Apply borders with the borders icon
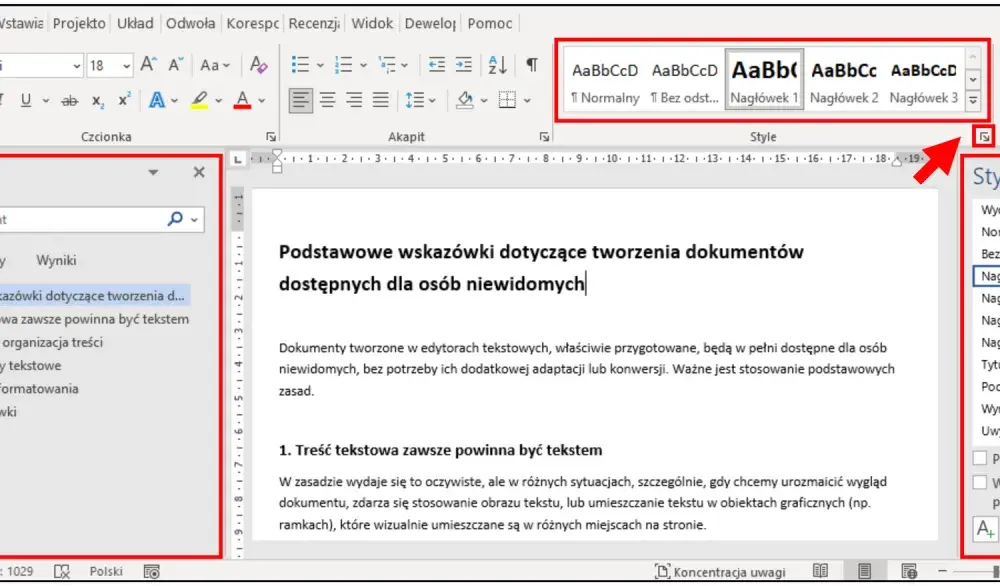This screenshot has width=1000, height=586. click(507, 100)
